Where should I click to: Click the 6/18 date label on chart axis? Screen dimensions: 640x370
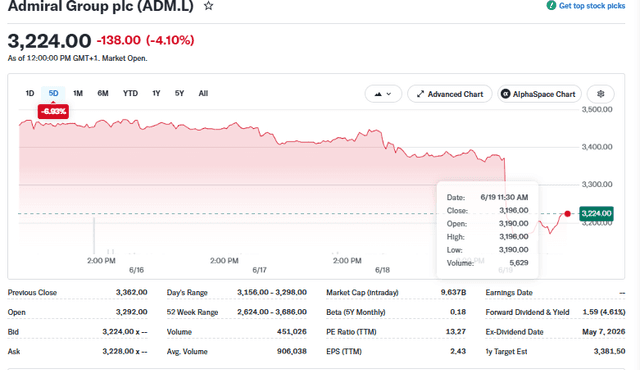tap(382, 270)
